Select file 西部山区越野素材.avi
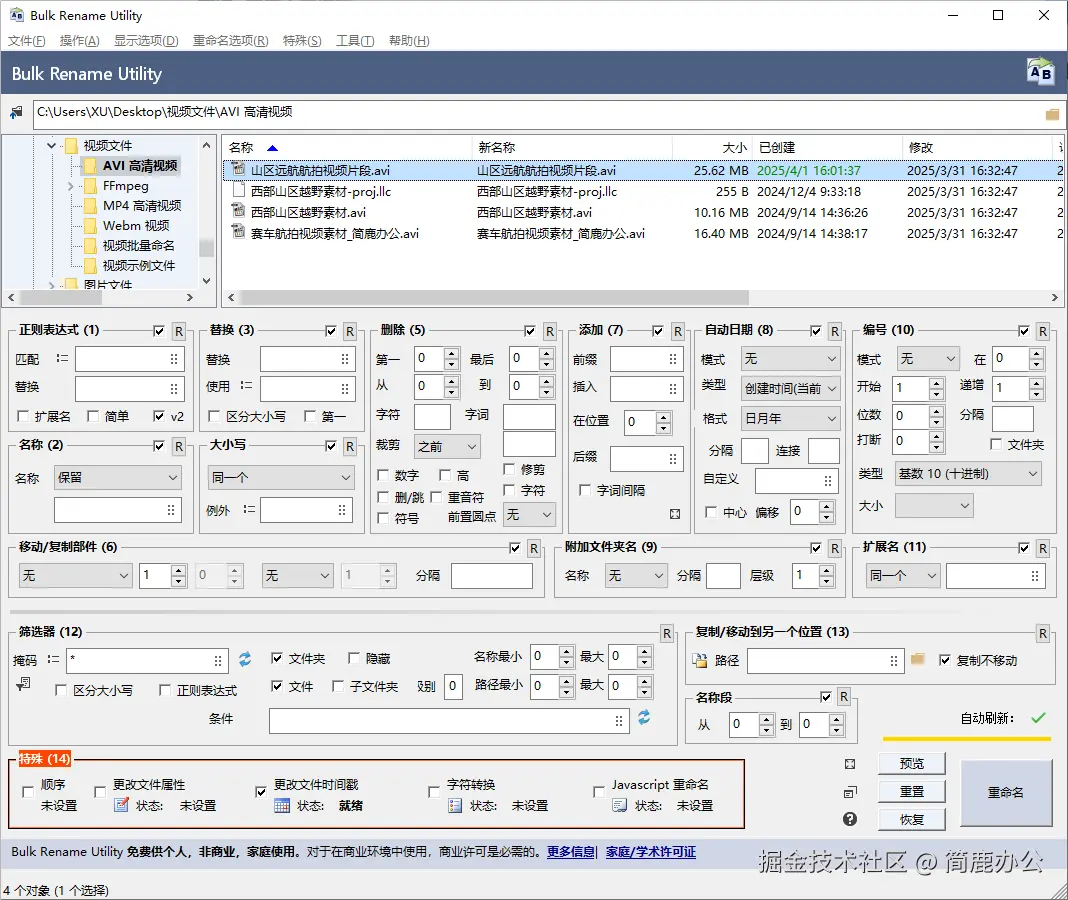Viewport: 1068px width, 900px height. [308, 213]
